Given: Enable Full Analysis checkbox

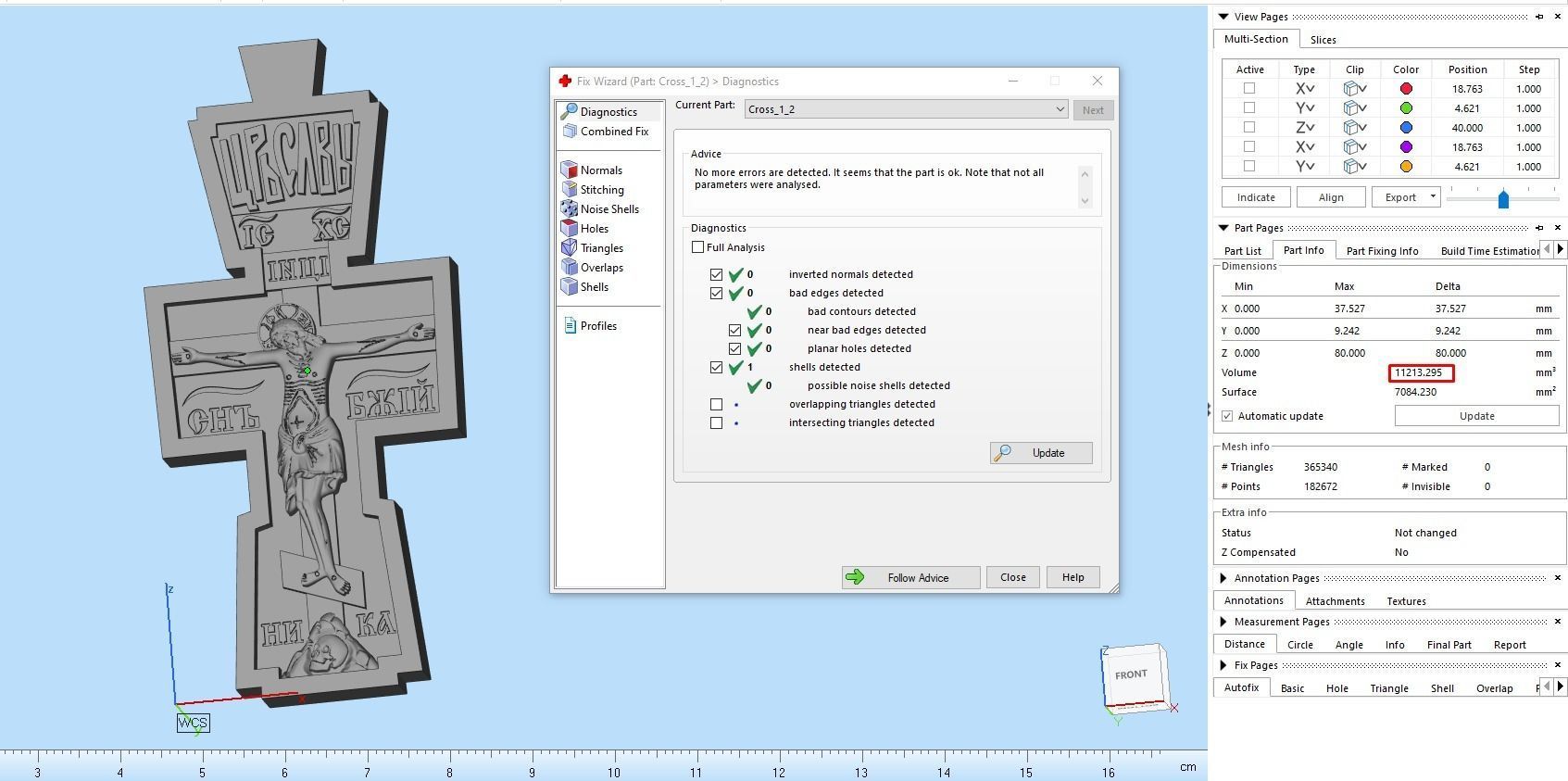Looking at the screenshot, I should [x=697, y=247].
